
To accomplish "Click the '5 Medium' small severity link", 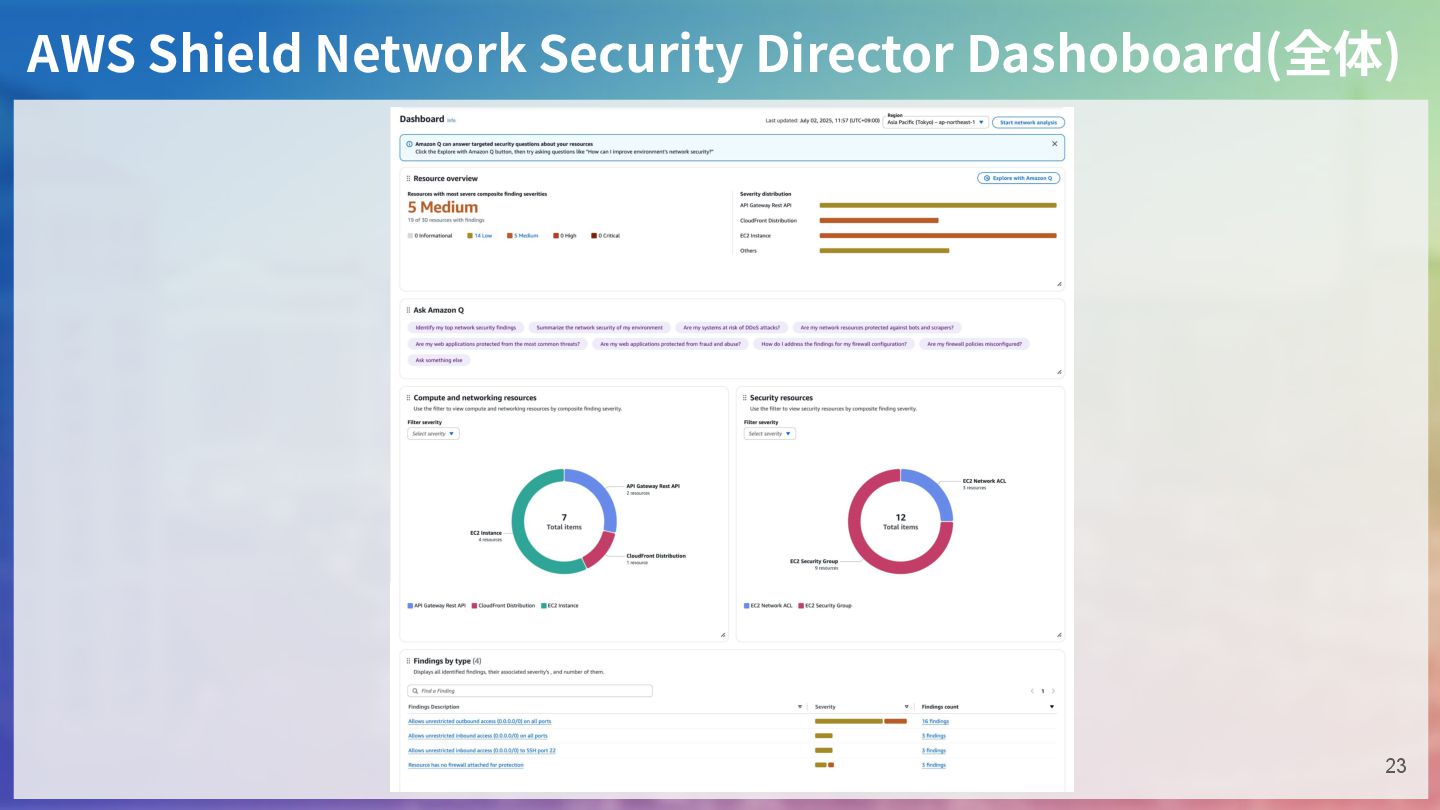I will pos(526,236).
